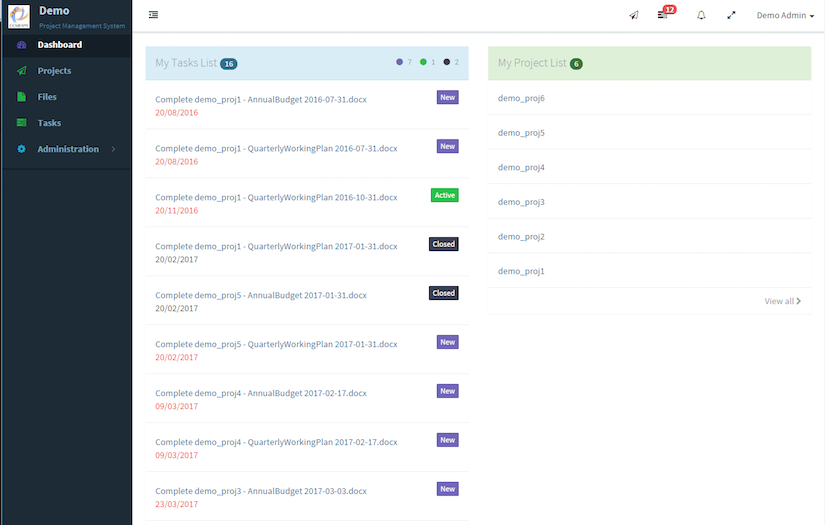The width and height of the screenshot is (825, 525).
Task: Open the tasks notification icon with 12 badge
Action: [662, 15]
